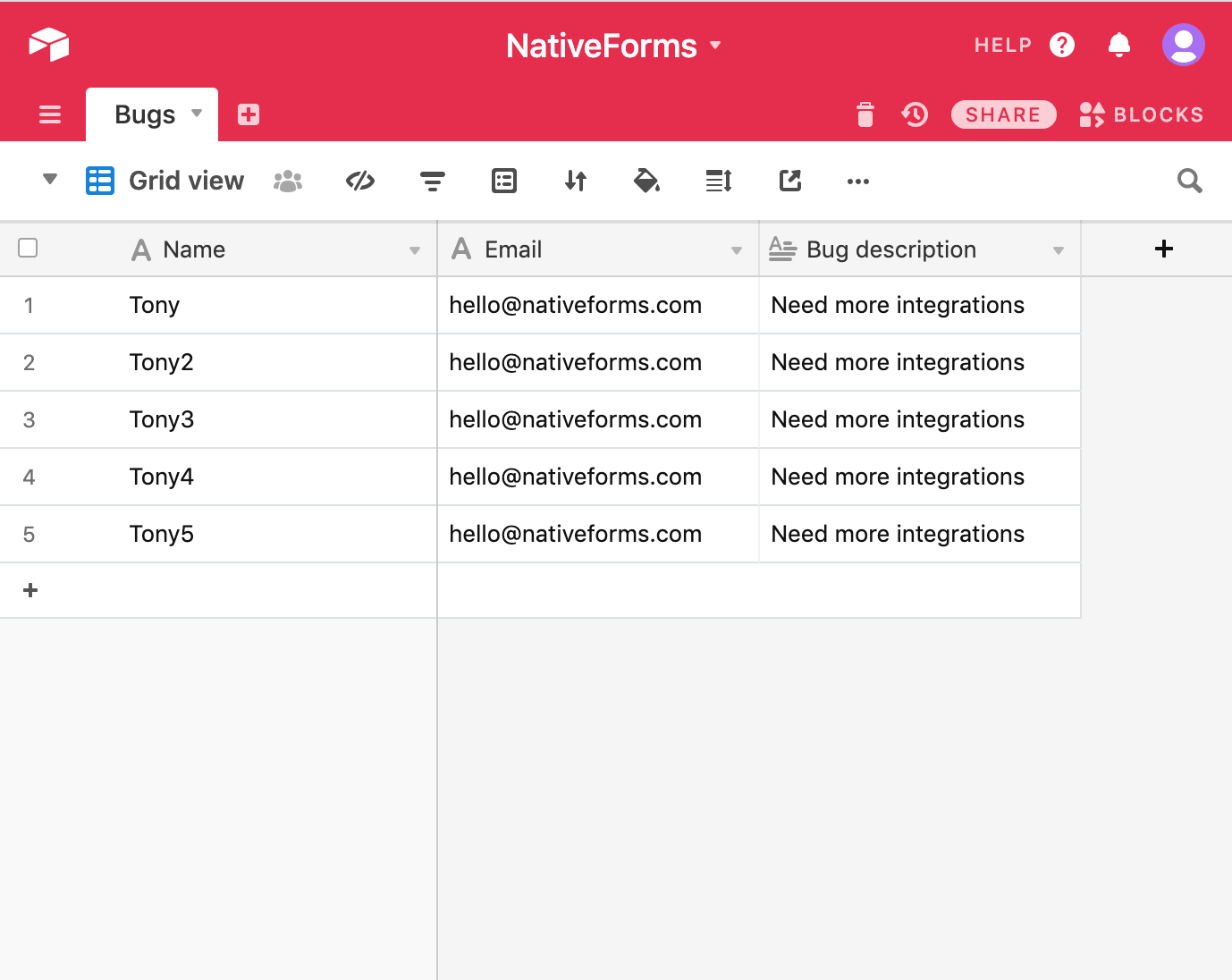This screenshot has width=1232, height=980.
Task: Select the email cell in Tony row
Action: 598,305
